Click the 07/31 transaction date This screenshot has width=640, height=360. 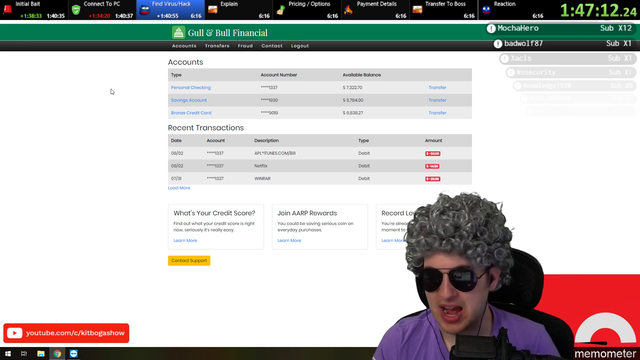coord(176,179)
